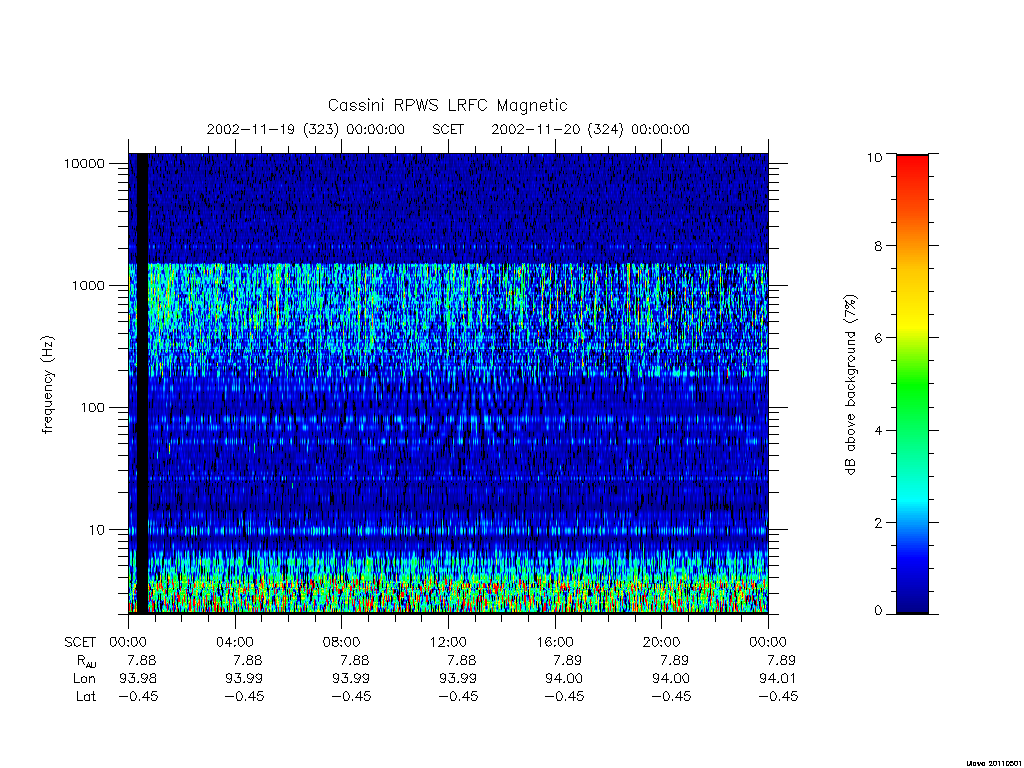Click the 04:00 SCET time tick label
This screenshot has height=768, width=1024.
click(234, 642)
